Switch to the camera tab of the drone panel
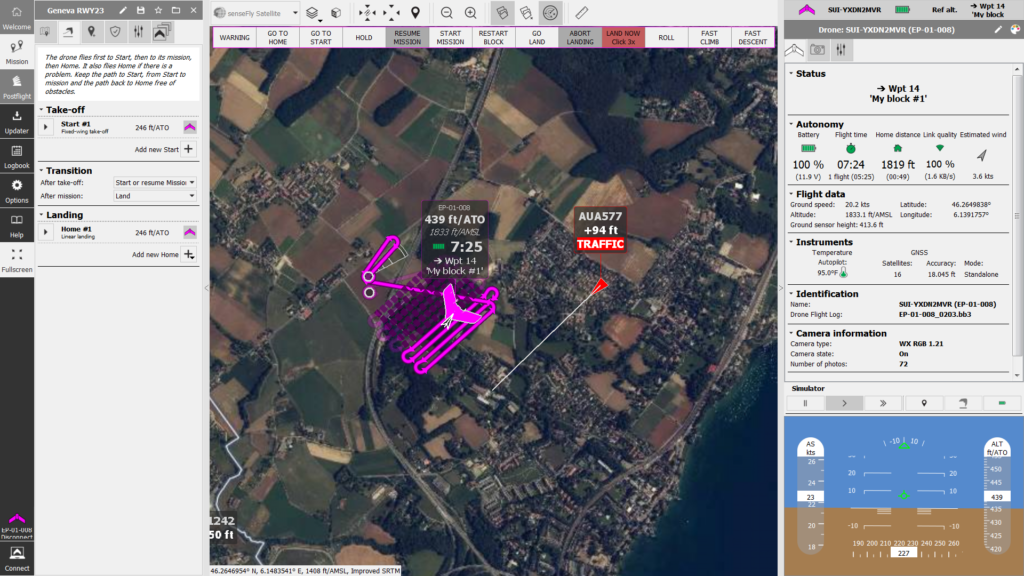This screenshot has height=576, width=1024. coord(818,48)
